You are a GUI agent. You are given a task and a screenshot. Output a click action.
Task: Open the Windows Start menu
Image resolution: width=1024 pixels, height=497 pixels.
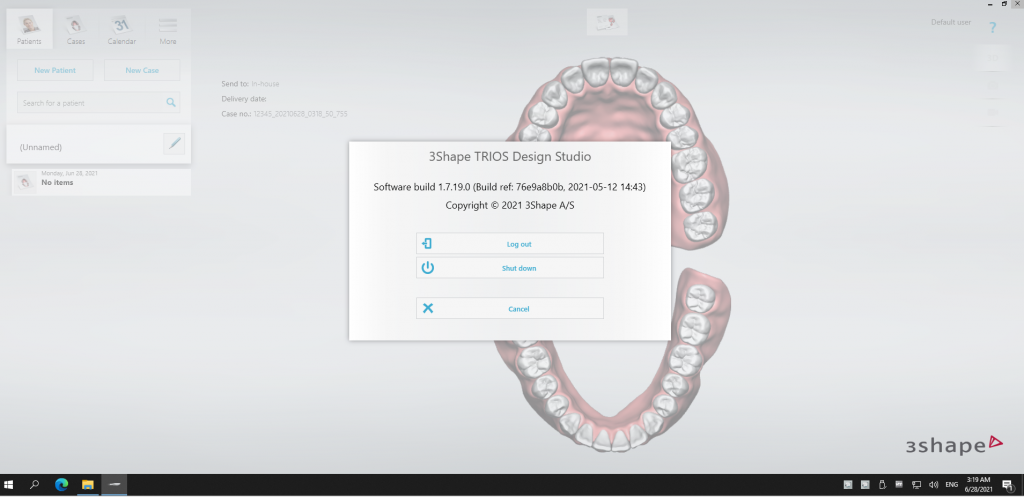9,485
